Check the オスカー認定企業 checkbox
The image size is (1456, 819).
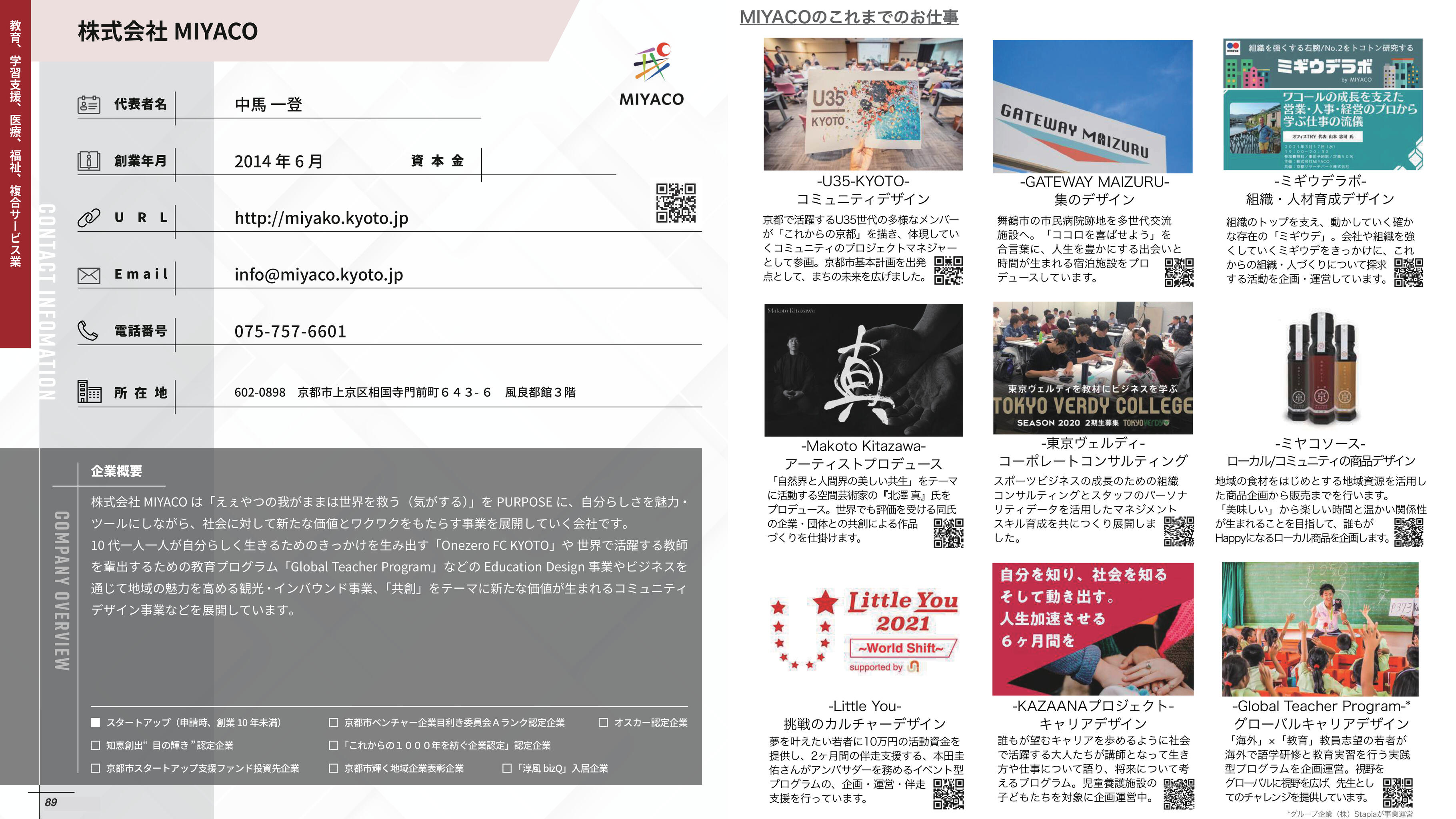click(603, 722)
